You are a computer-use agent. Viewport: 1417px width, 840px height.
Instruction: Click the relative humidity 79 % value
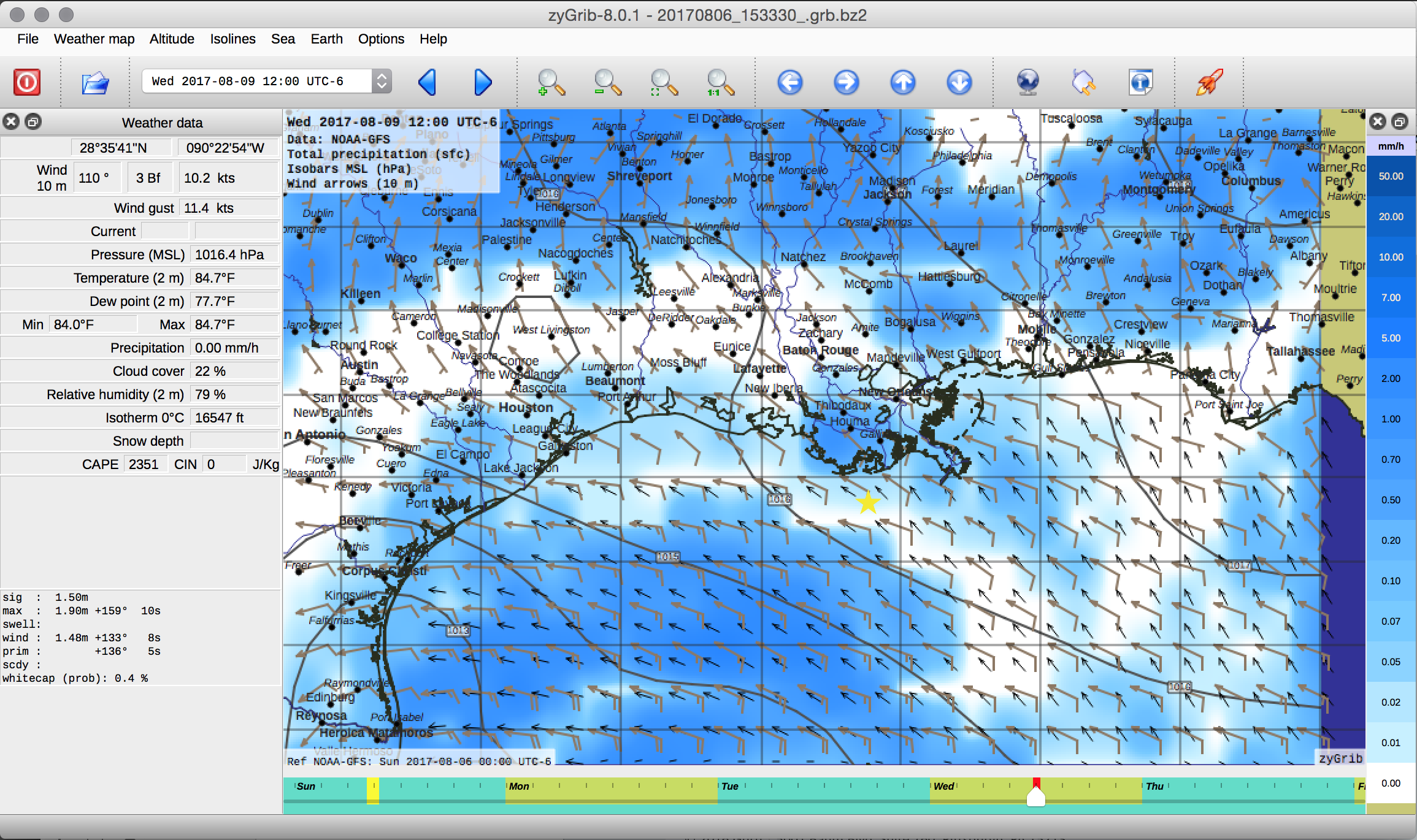pos(235,394)
